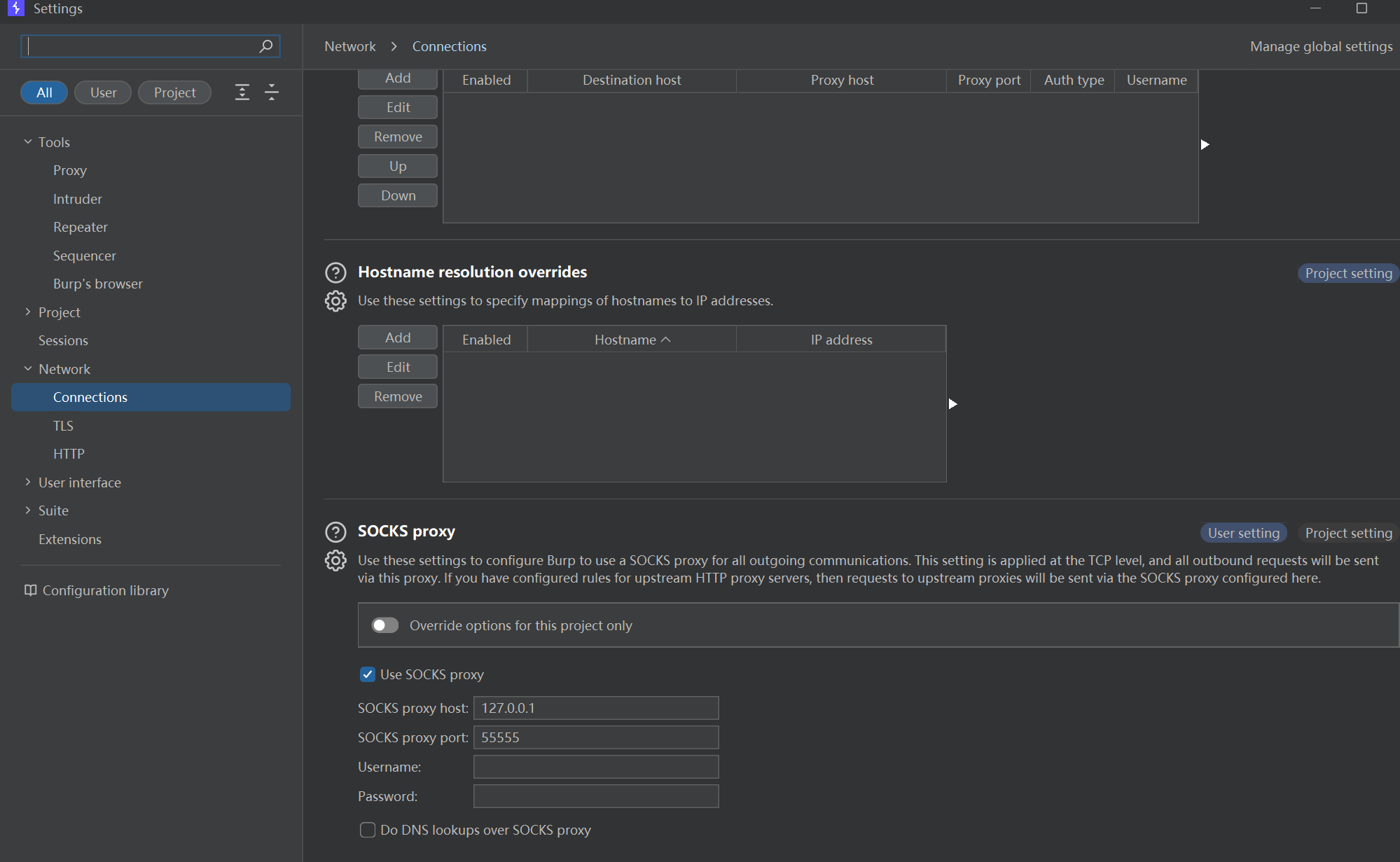Click User setting badge for SOCKS proxy

point(1243,533)
